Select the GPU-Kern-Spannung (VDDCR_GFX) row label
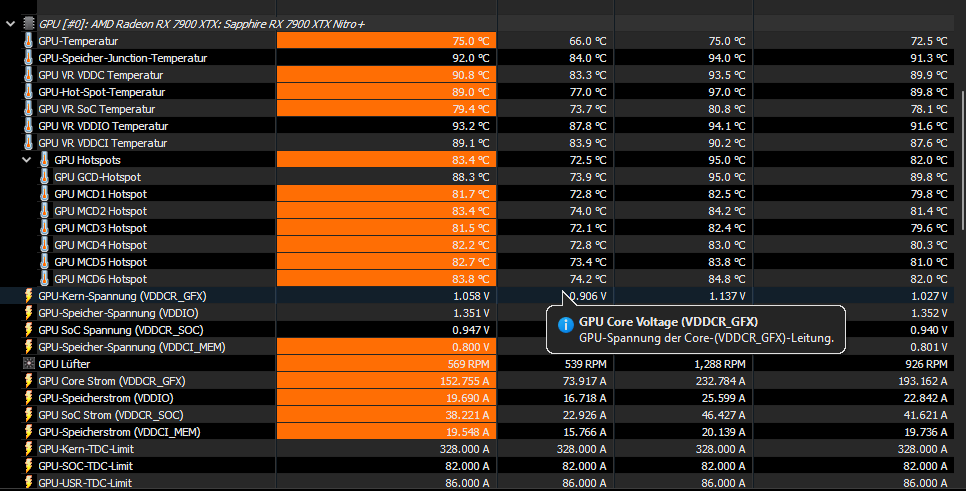 pyautogui.click(x=122, y=296)
